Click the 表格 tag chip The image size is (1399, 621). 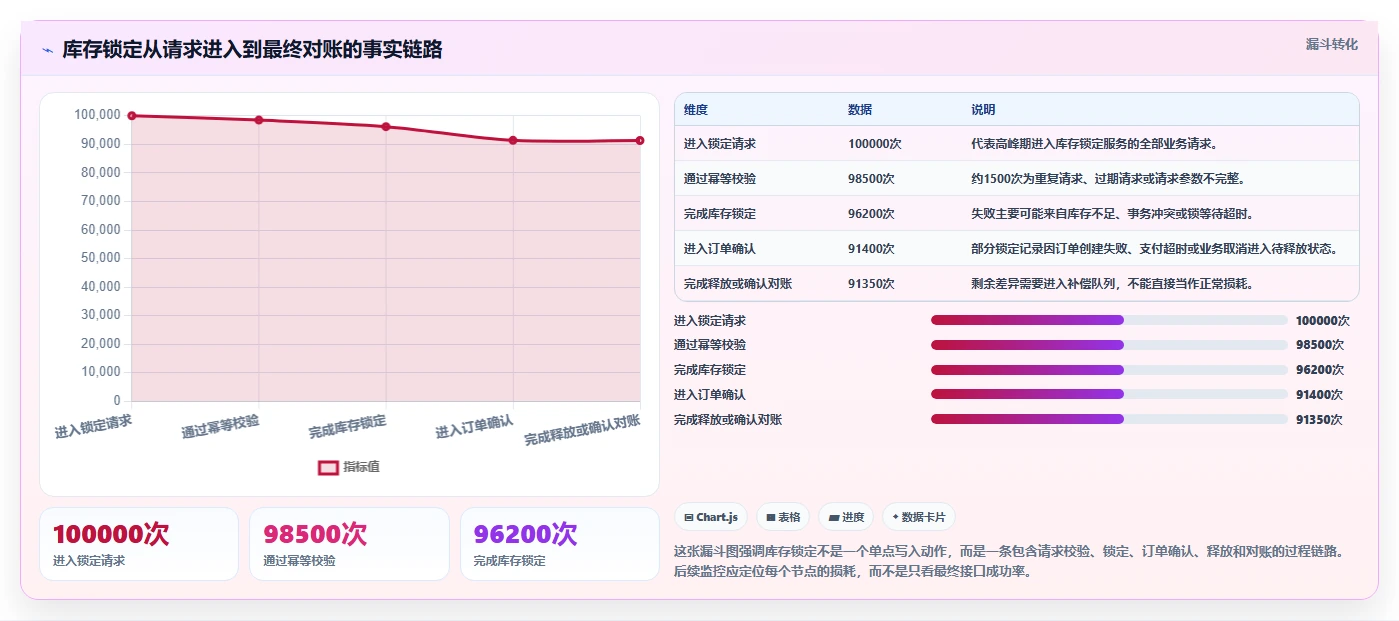pos(783,517)
